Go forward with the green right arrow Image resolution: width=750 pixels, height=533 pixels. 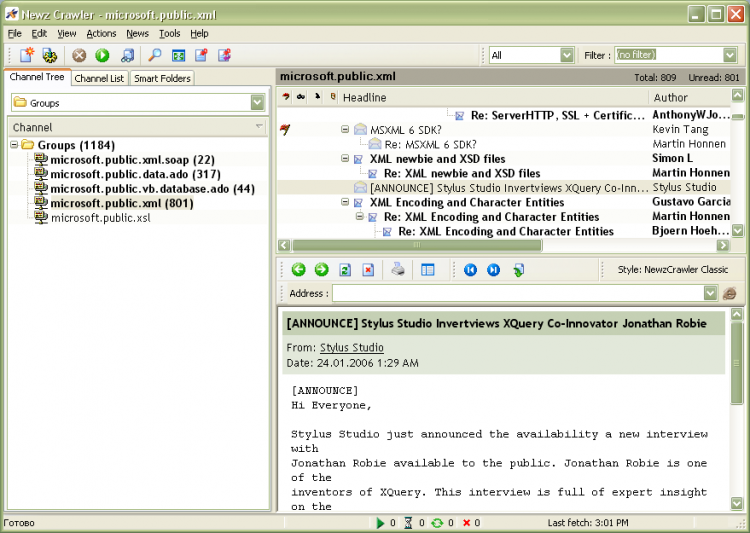point(321,269)
